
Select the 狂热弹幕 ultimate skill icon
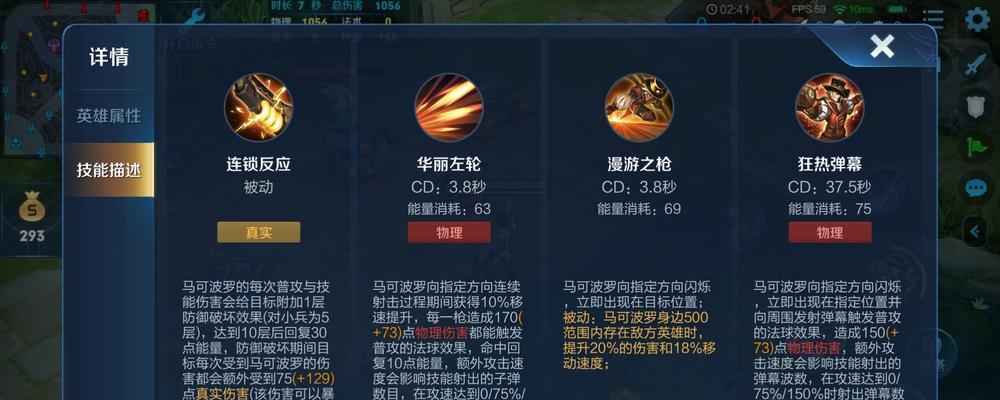click(830, 107)
